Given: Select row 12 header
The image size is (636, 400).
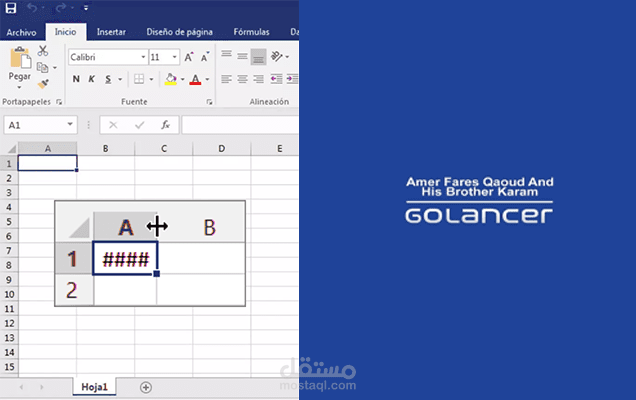Looking at the screenshot, I should [x=9, y=323].
